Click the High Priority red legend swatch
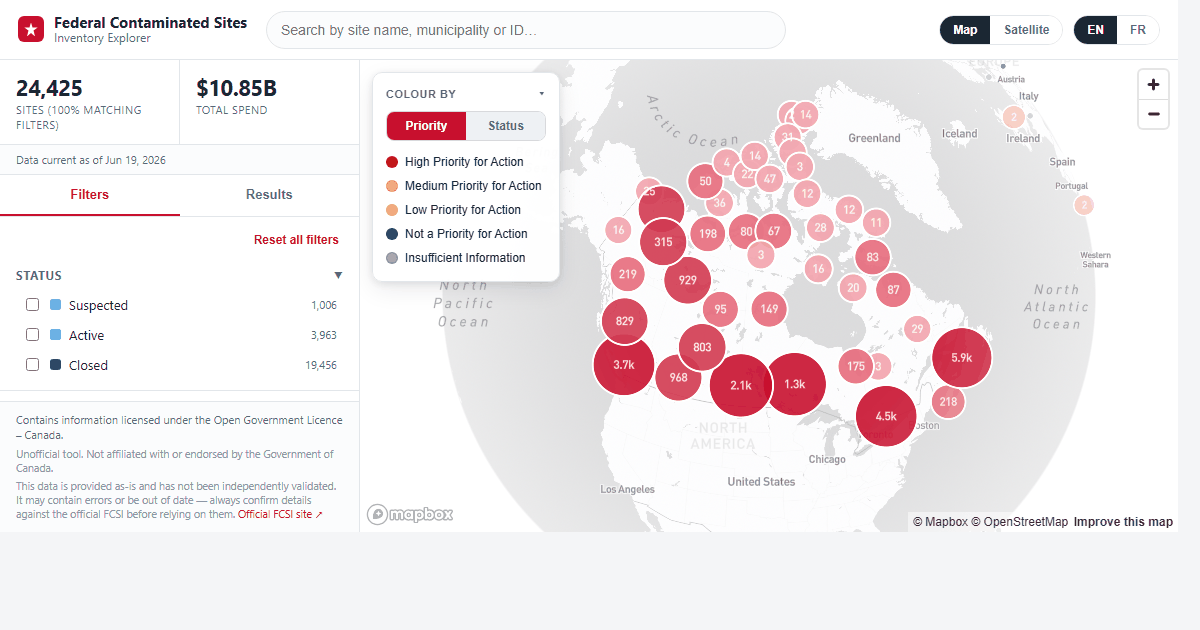This screenshot has height=630, width=1200. tap(392, 162)
